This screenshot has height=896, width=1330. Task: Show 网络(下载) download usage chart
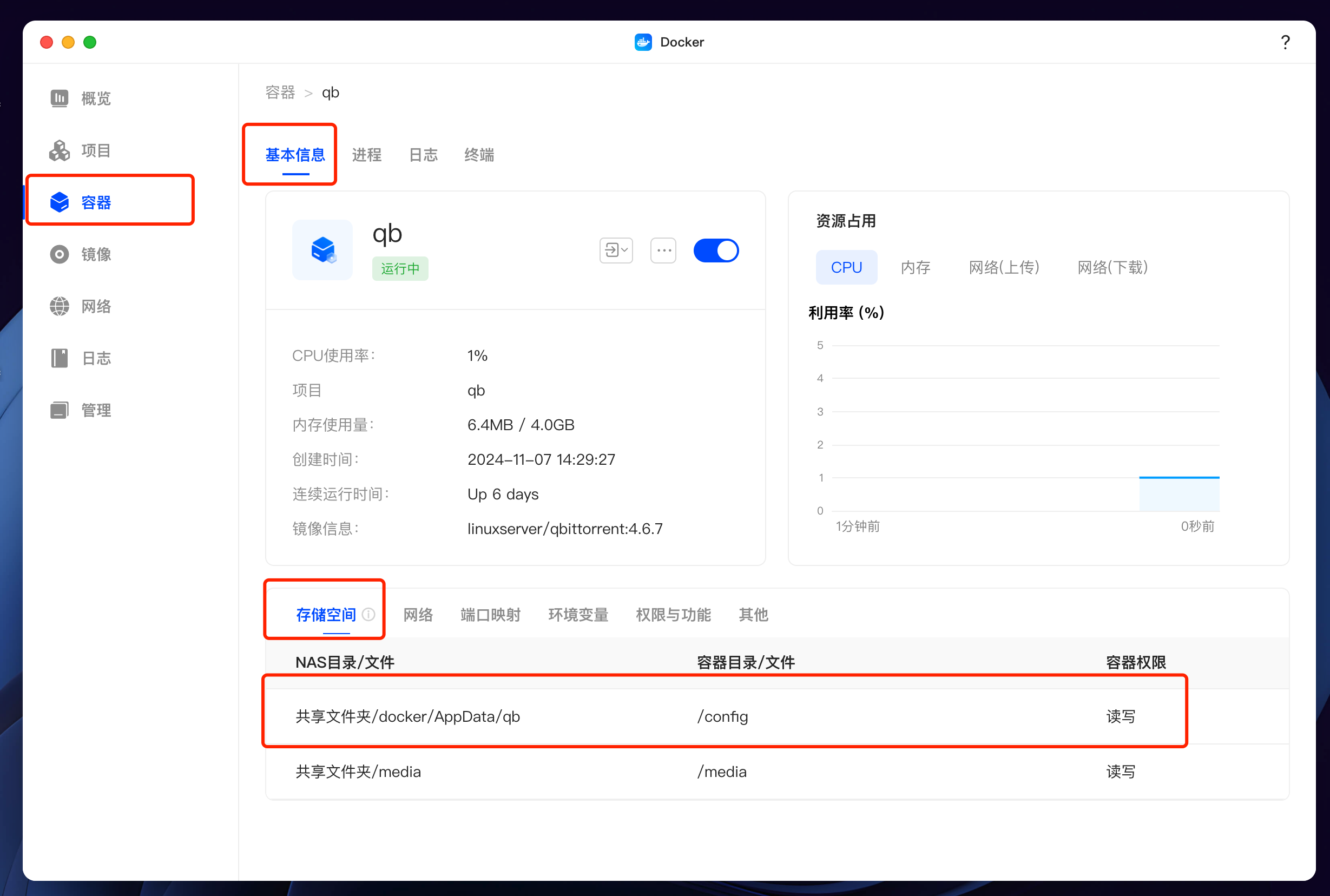pos(1112,267)
